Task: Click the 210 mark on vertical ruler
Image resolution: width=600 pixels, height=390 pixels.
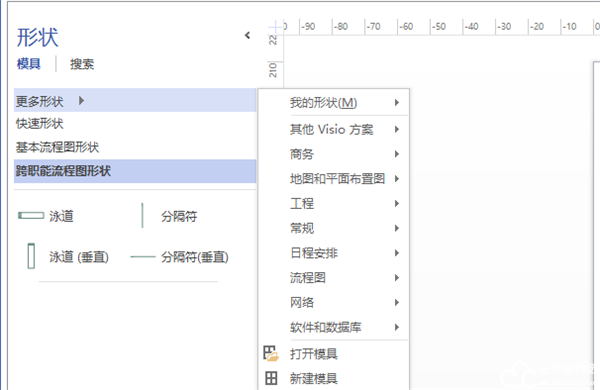Action: [x=273, y=70]
